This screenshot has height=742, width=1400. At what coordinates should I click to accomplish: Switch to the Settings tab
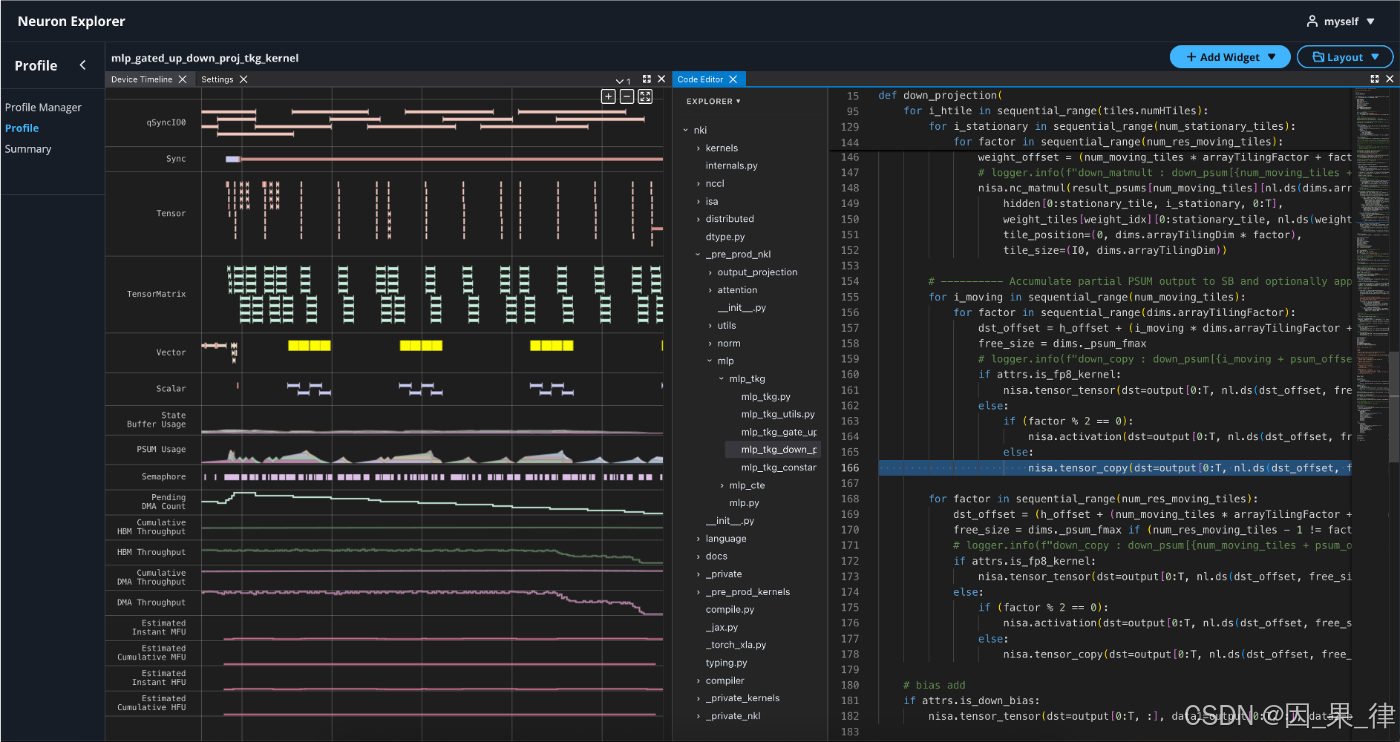[x=217, y=79]
